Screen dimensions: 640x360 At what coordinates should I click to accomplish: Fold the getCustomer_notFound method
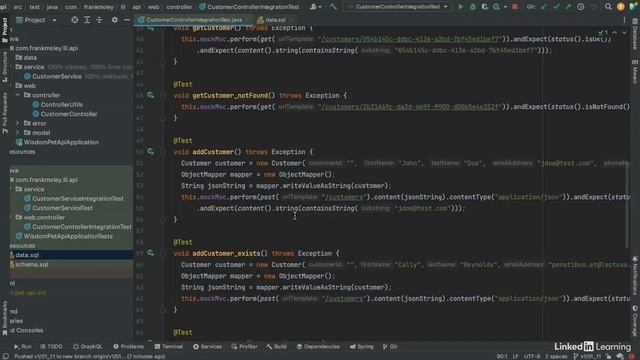click(x=162, y=96)
